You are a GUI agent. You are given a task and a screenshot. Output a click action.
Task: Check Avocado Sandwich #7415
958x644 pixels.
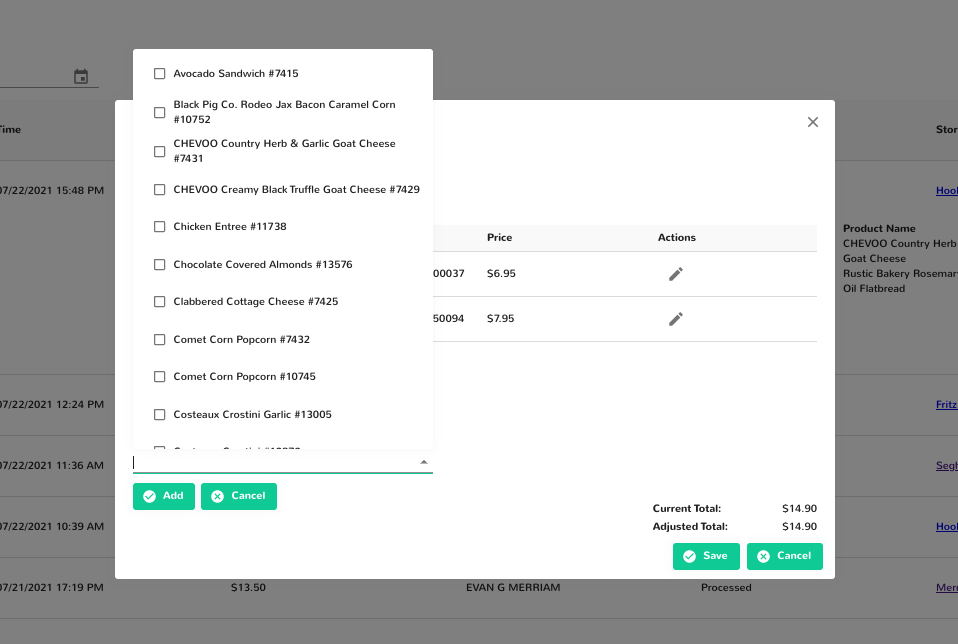[x=159, y=74]
